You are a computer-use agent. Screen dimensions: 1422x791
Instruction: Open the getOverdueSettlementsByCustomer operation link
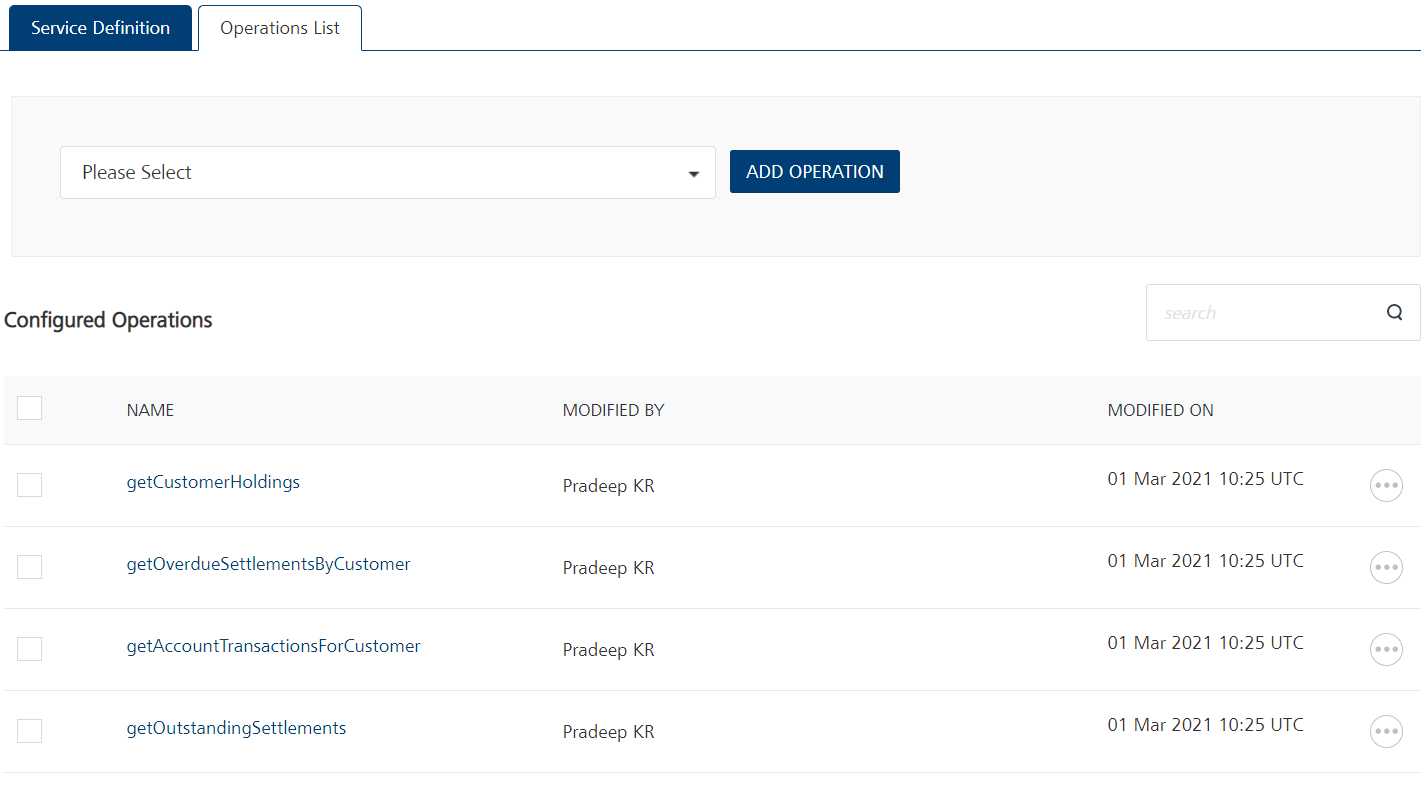[x=268, y=564]
